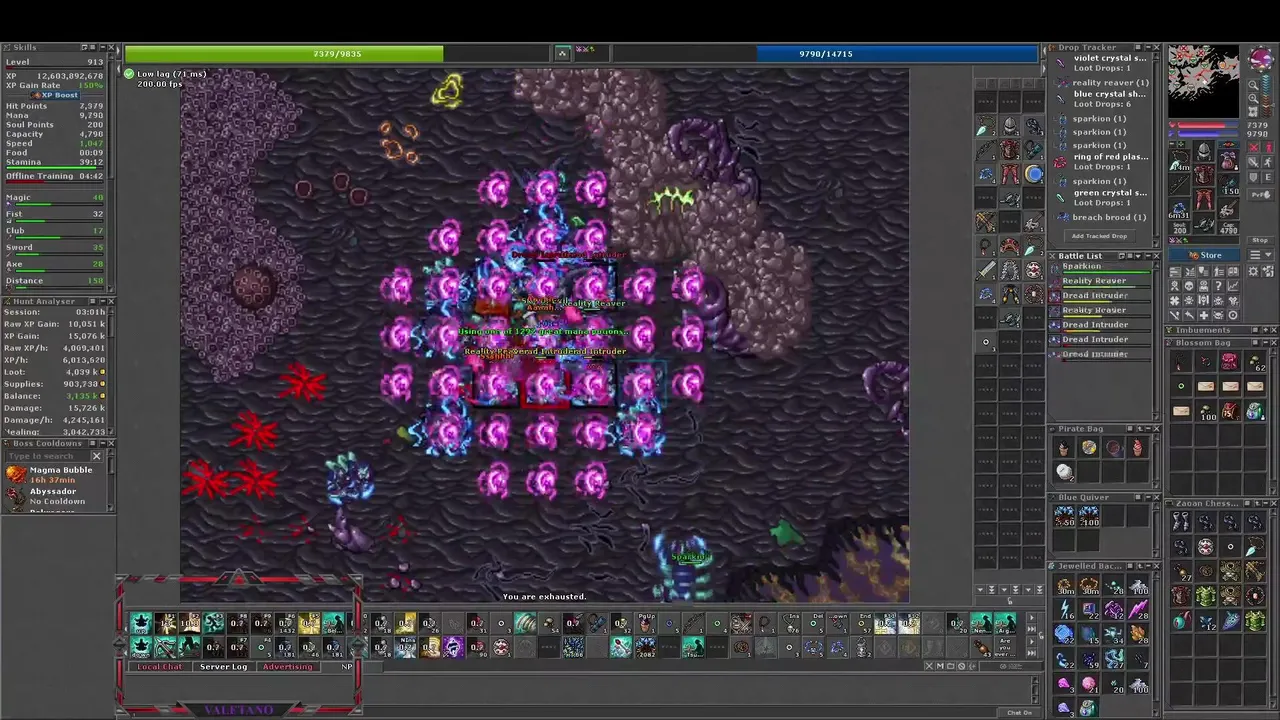The width and height of the screenshot is (1280, 720).
Task: Click the Del hotkey slot on action bar
Action: pos(814,623)
